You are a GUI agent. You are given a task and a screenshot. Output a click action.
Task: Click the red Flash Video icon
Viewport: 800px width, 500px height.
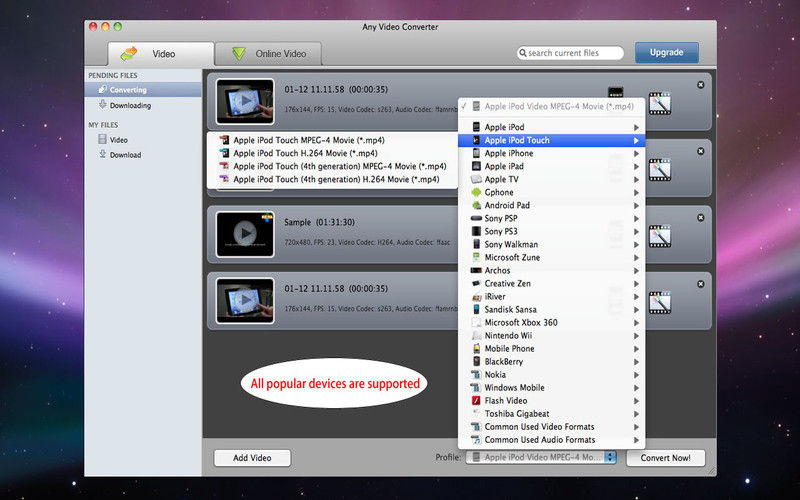pos(476,401)
